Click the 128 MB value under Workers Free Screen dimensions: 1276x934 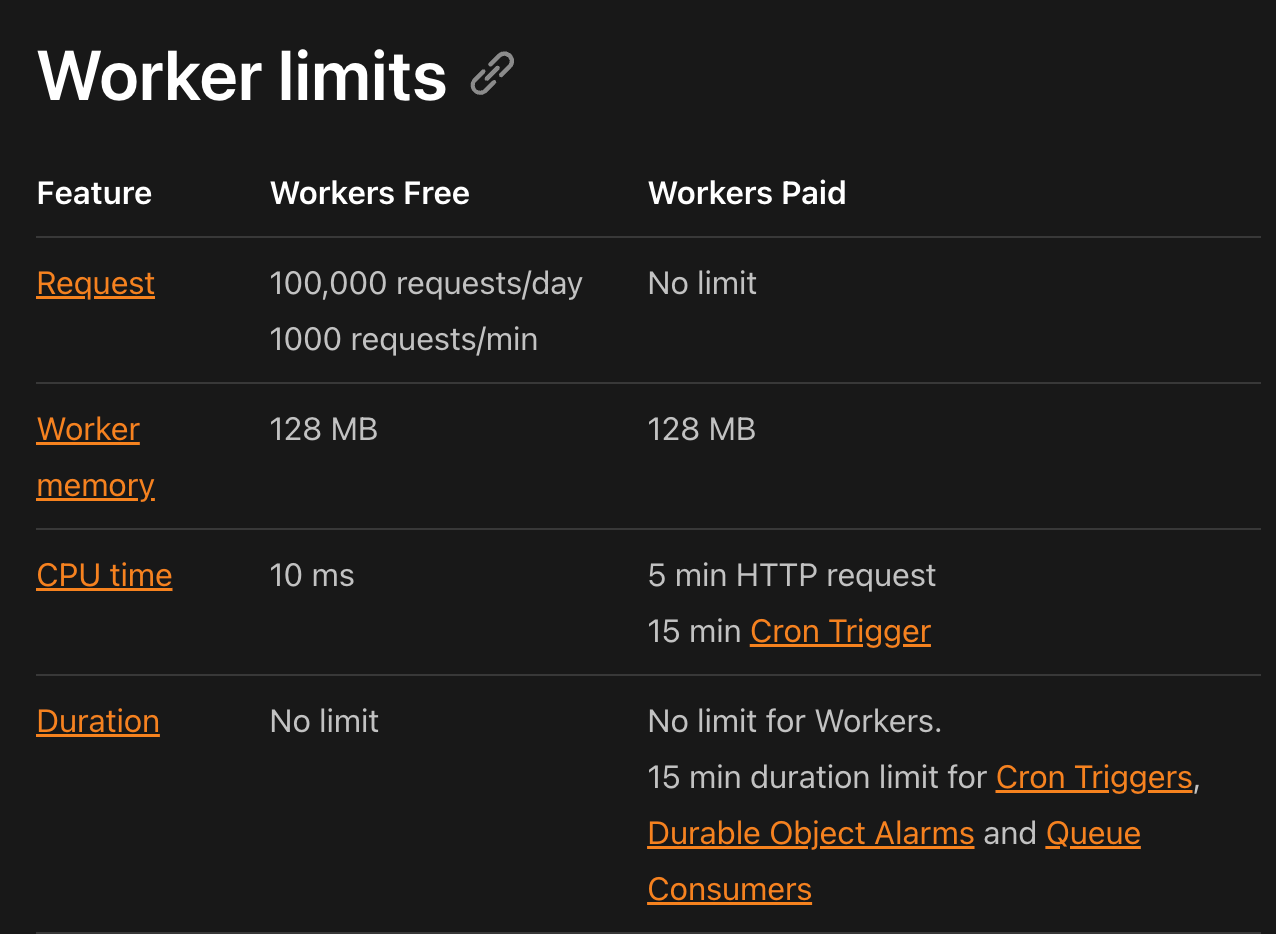[324, 429]
